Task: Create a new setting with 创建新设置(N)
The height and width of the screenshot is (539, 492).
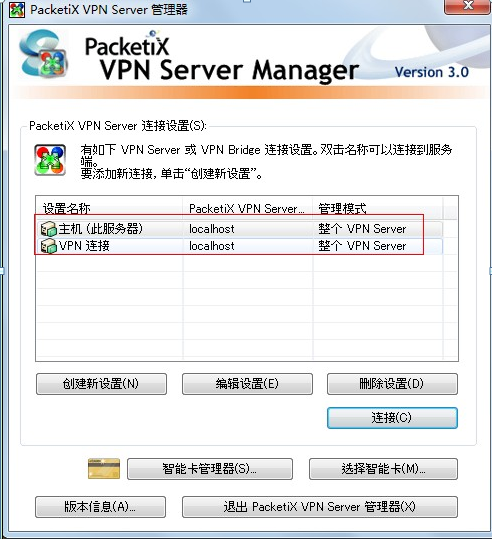Action: 101,384
